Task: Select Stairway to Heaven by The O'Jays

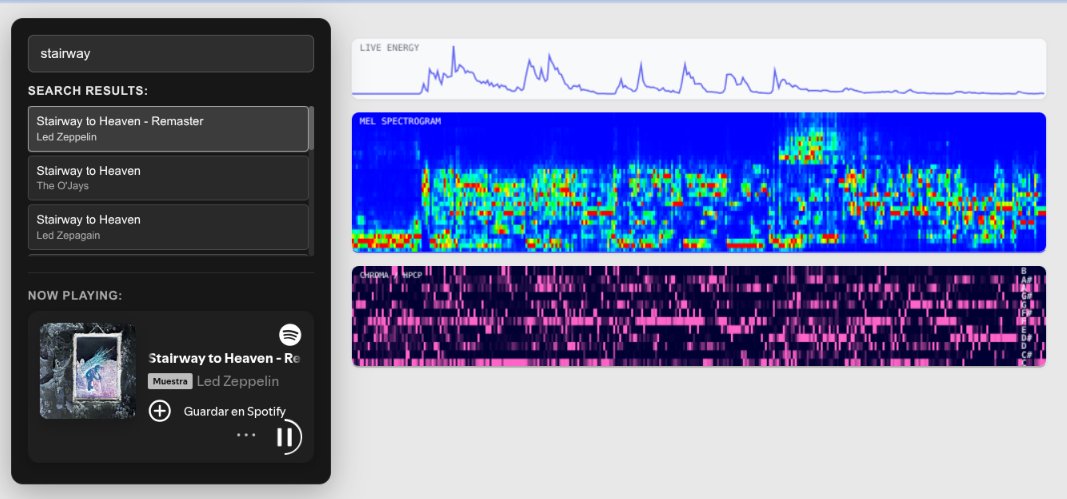Action: pyautogui.click(x=168, y=178)
